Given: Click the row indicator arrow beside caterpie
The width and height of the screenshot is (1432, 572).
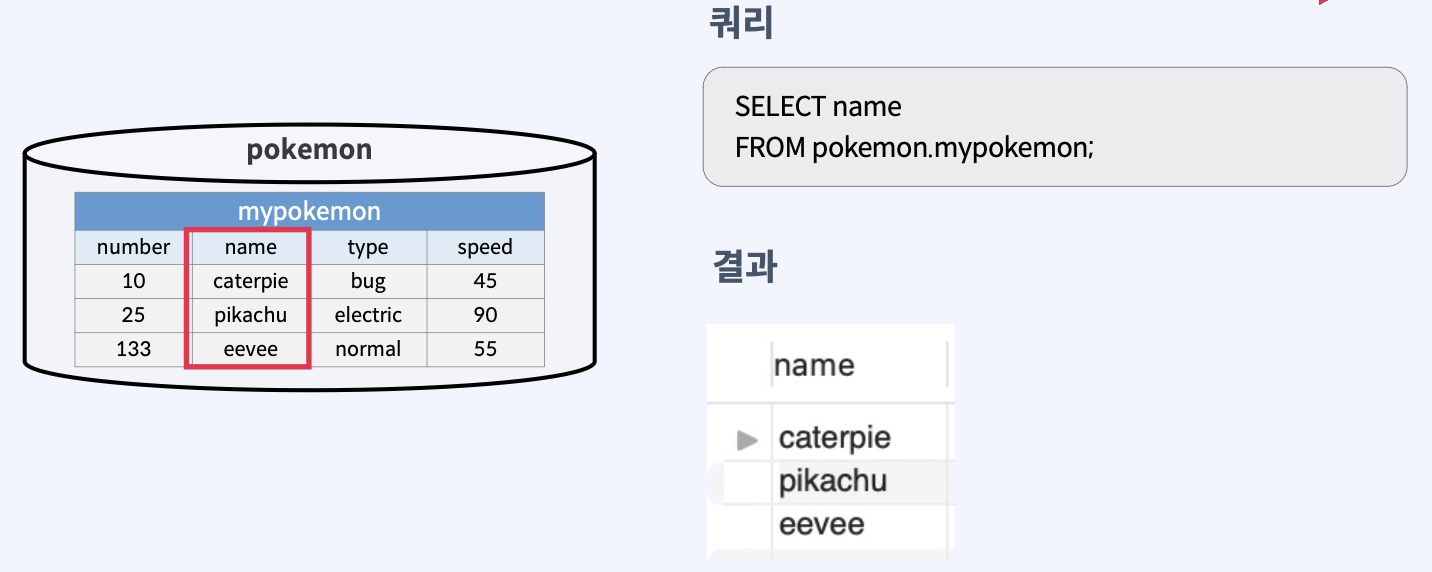Looking at the screenshot, I should click(746, 439).
